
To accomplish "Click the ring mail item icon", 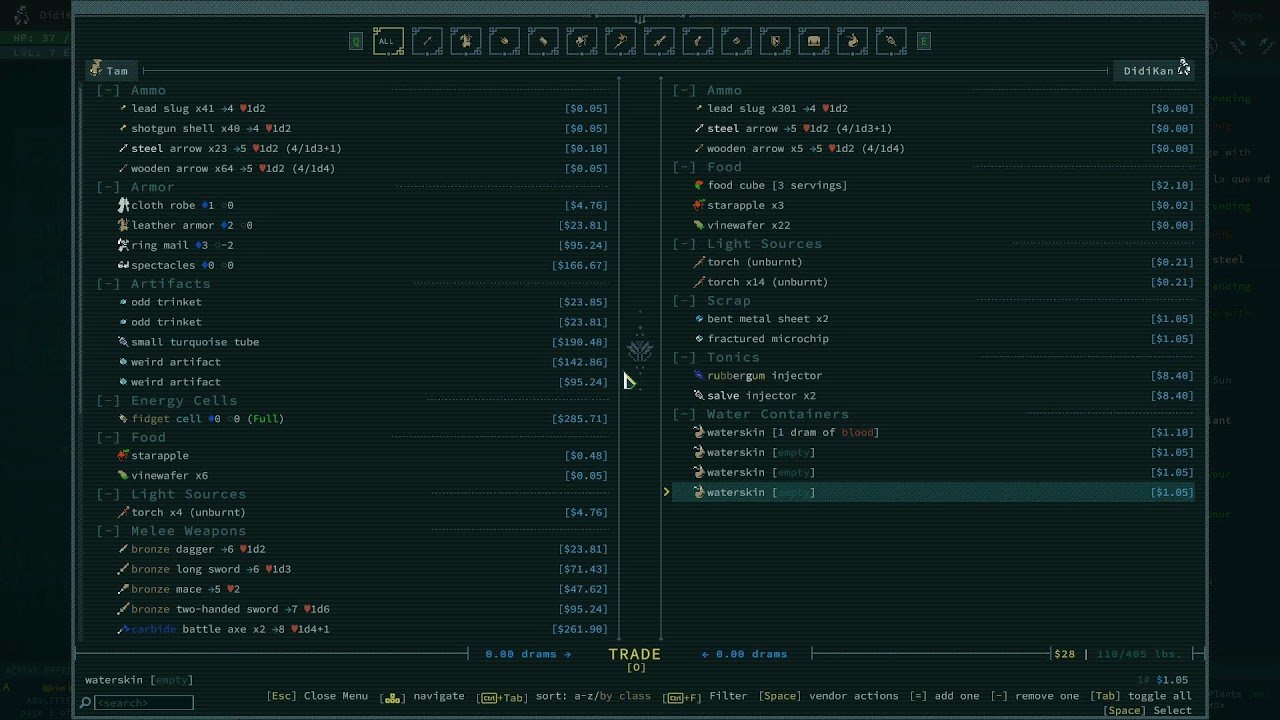I will [x=123, y=245].
